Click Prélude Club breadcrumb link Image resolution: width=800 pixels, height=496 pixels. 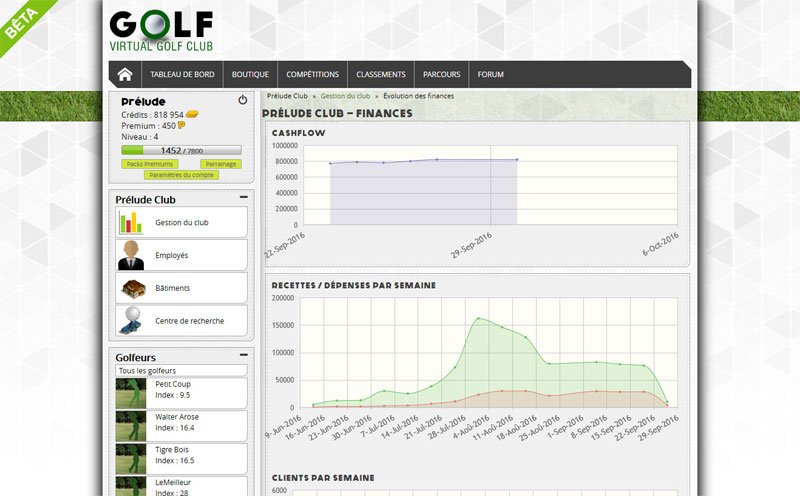point(287,96)
